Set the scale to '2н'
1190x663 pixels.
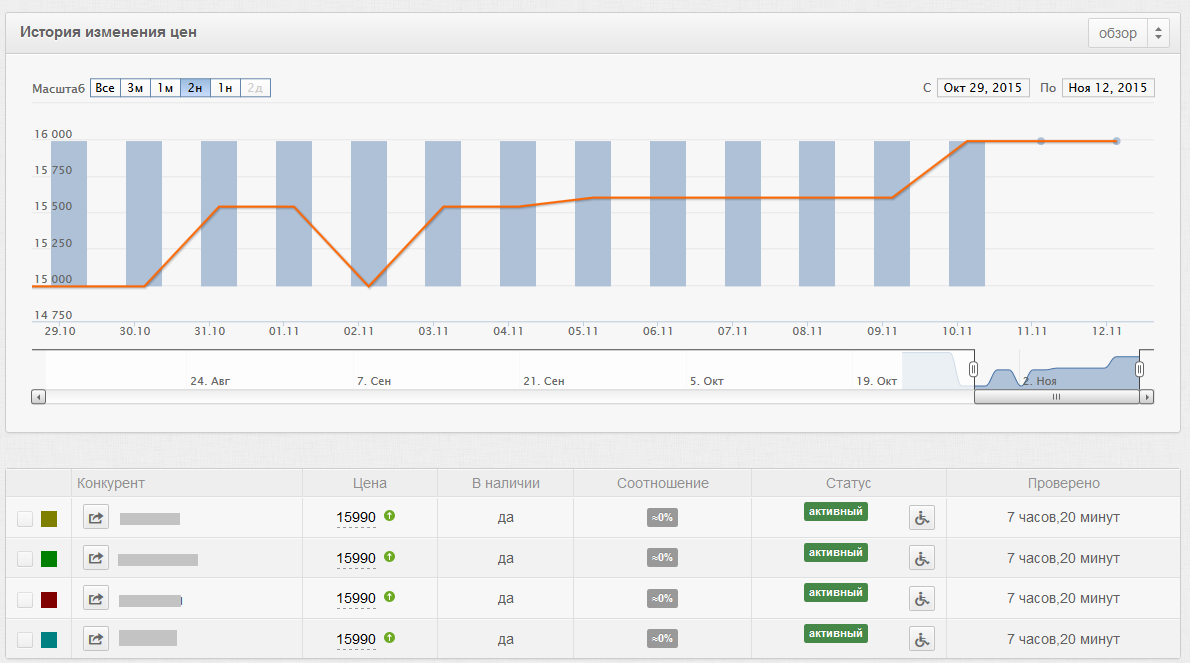[x=195, y=88]
